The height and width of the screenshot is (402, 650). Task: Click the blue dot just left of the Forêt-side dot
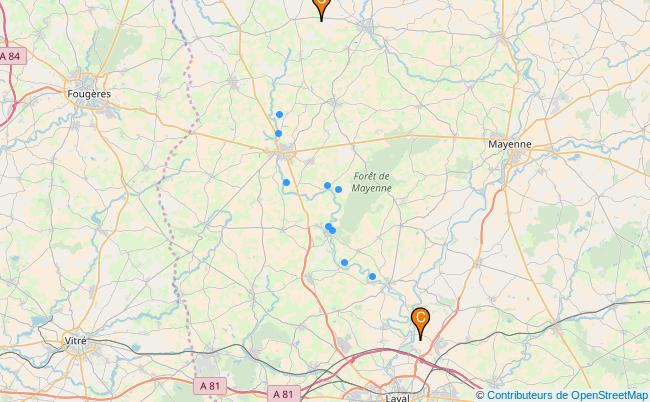point(327,185)
